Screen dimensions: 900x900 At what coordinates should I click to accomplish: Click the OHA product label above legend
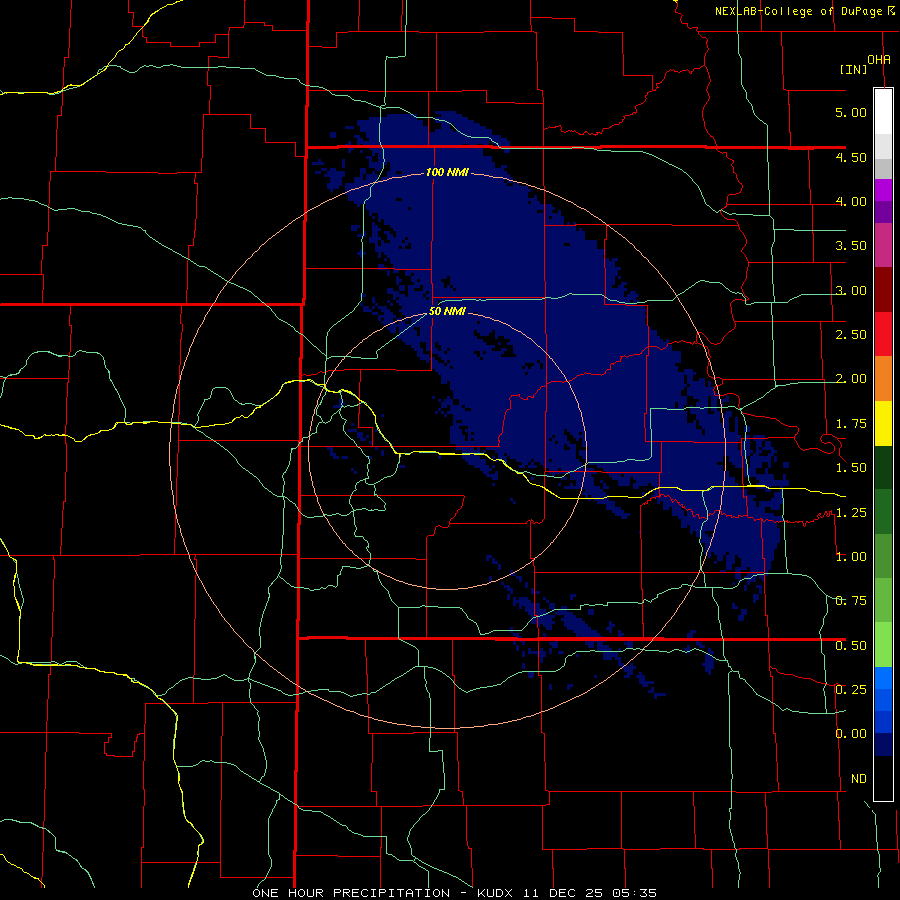click(879, 59)
